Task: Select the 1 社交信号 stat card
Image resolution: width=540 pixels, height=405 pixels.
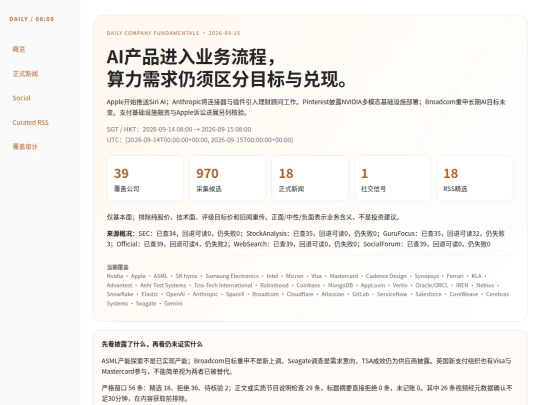Action: click(393, 178)
